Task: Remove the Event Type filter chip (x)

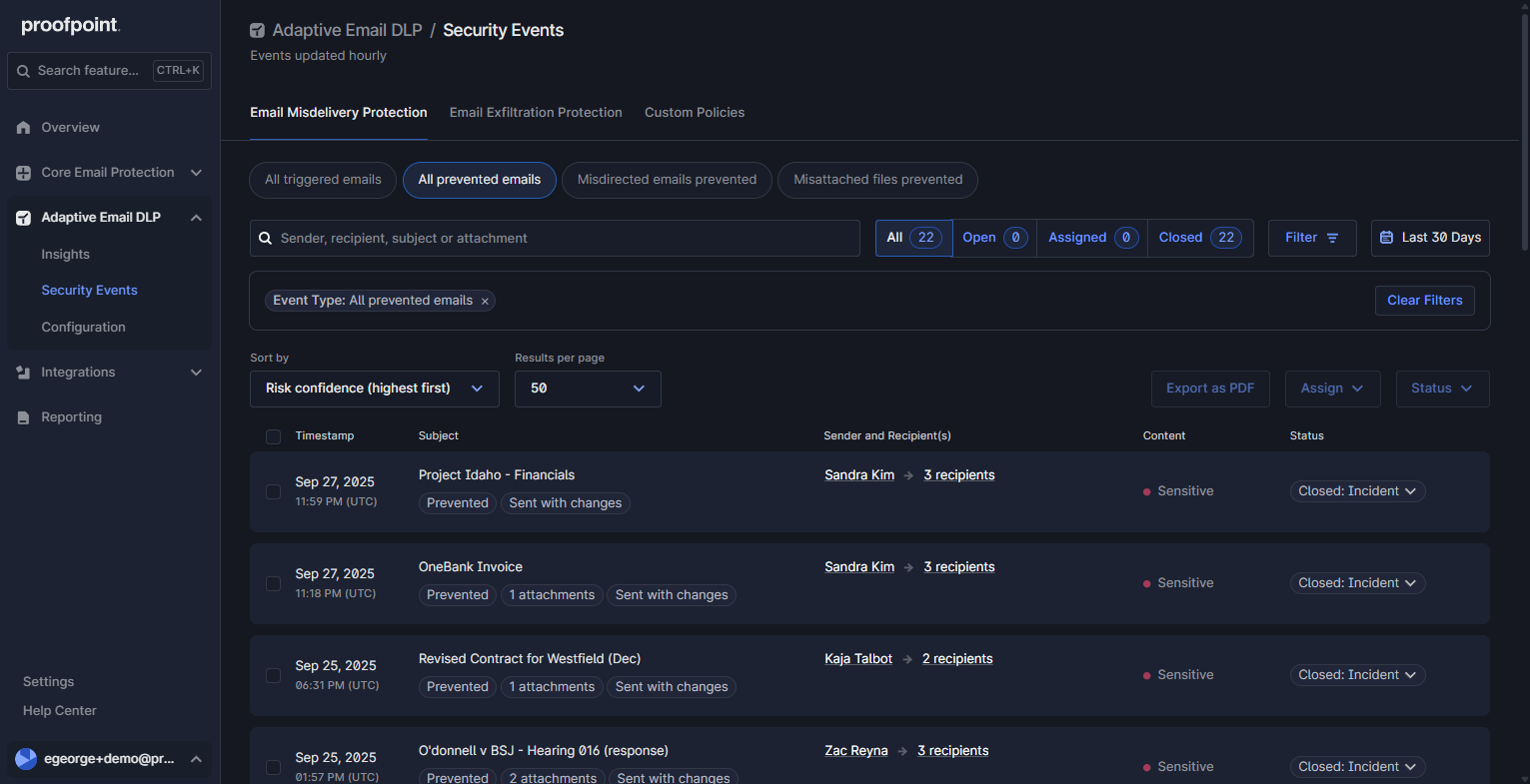Action: [485, 302]
